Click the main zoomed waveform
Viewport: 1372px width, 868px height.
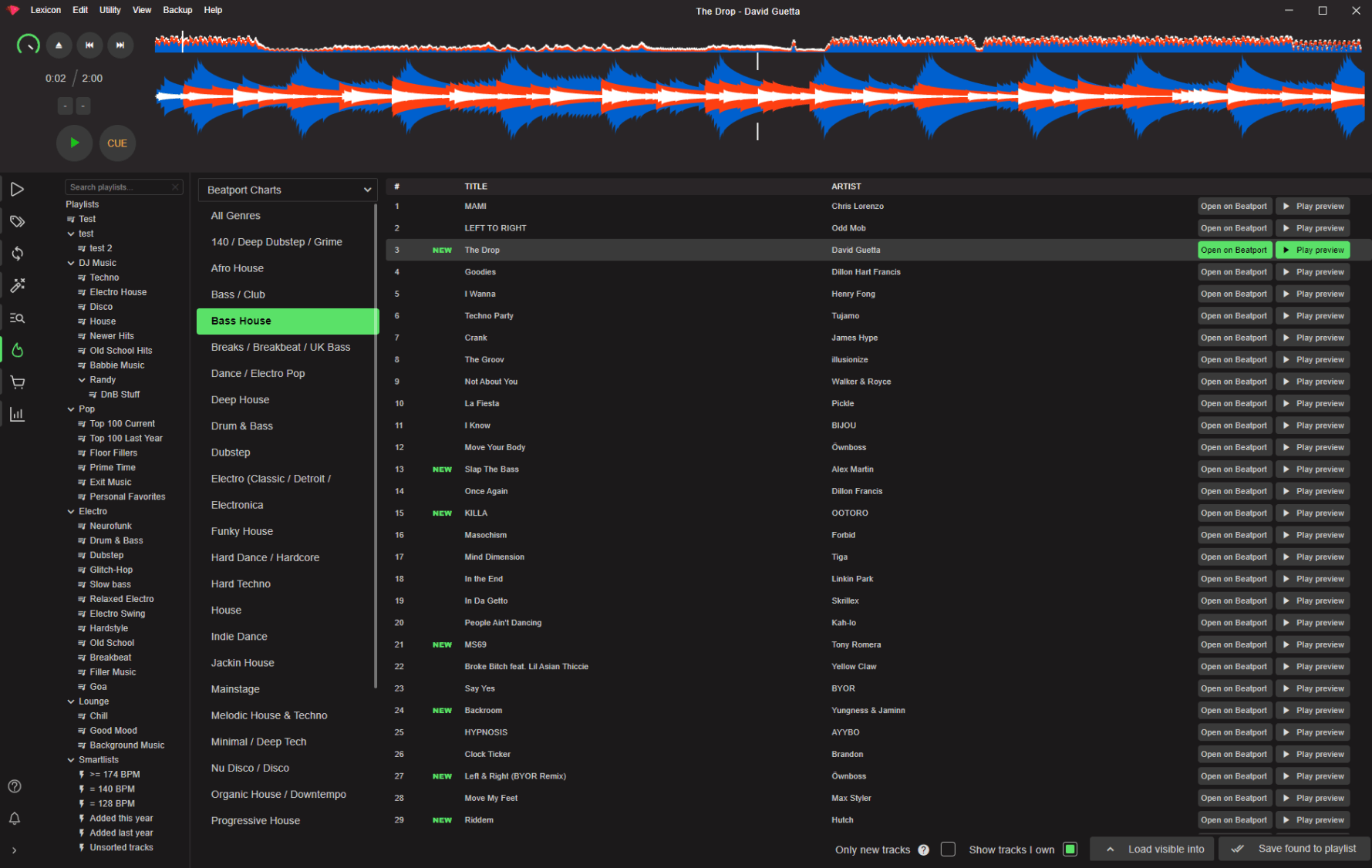(760, 96)
